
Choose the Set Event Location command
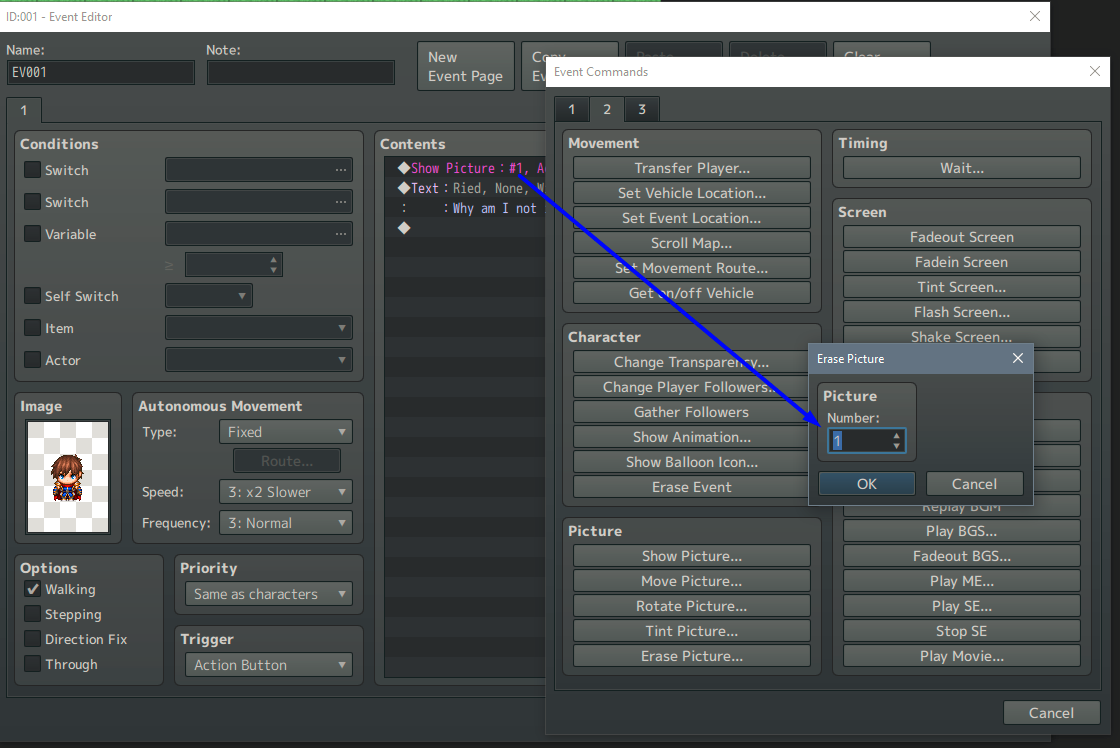[x=691, y=218]
